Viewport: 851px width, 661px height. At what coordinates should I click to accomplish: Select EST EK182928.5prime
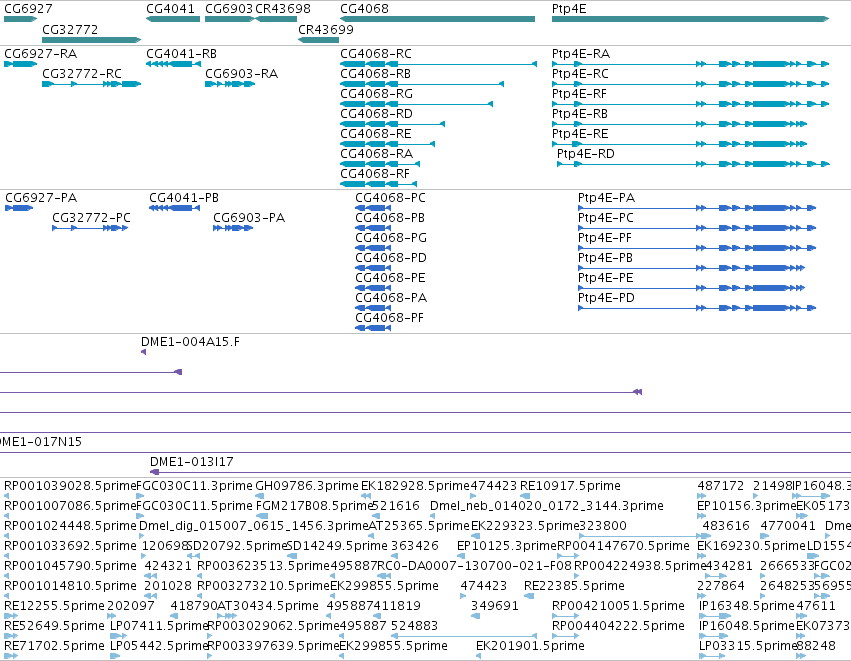[415, 486]
